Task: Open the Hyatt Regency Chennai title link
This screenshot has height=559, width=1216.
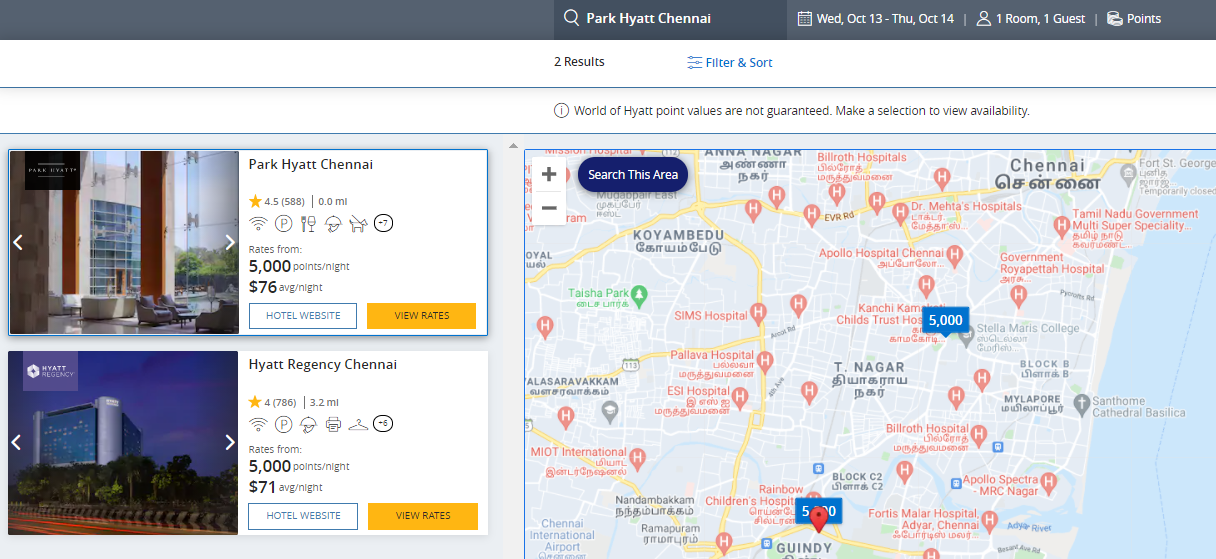Action: (323, 365)
